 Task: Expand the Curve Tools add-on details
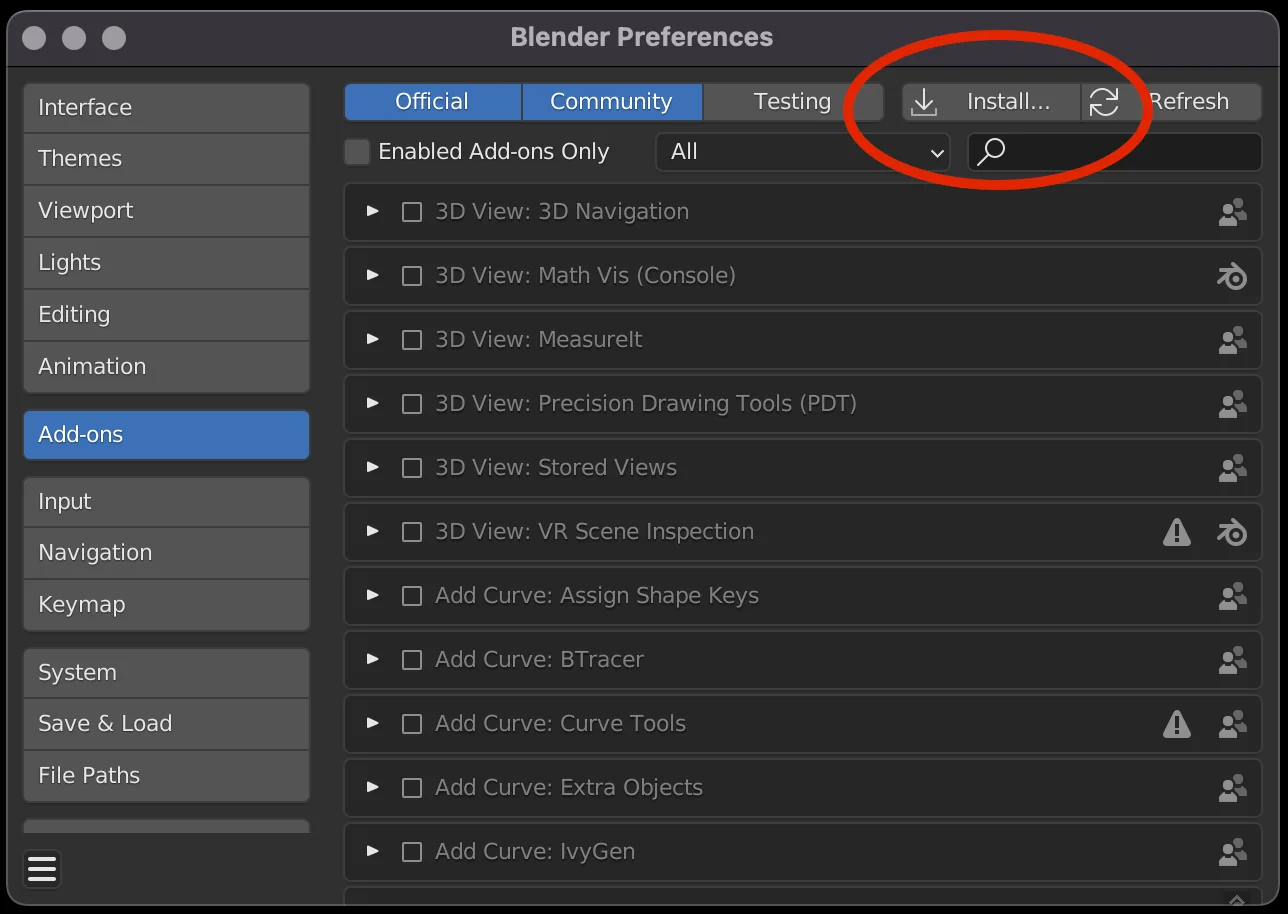[373, 723]
